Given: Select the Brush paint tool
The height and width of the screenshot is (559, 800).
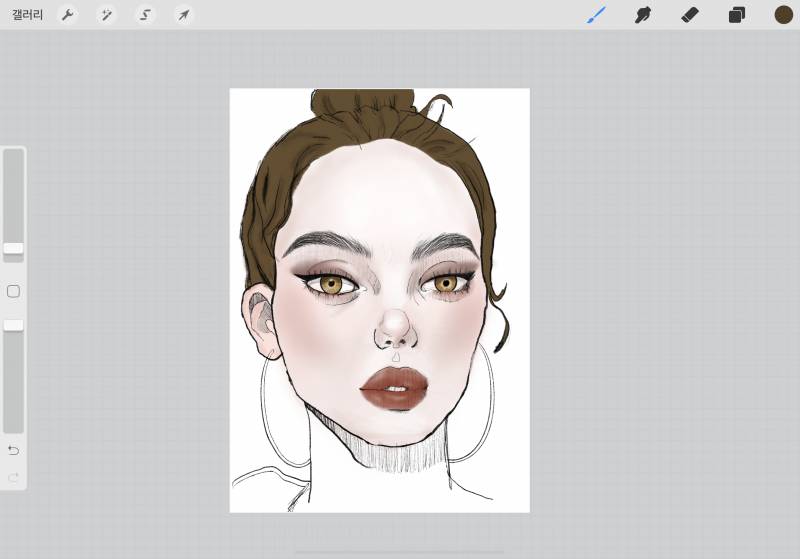Looking at the screenshot, I should [x=596, y=15].
